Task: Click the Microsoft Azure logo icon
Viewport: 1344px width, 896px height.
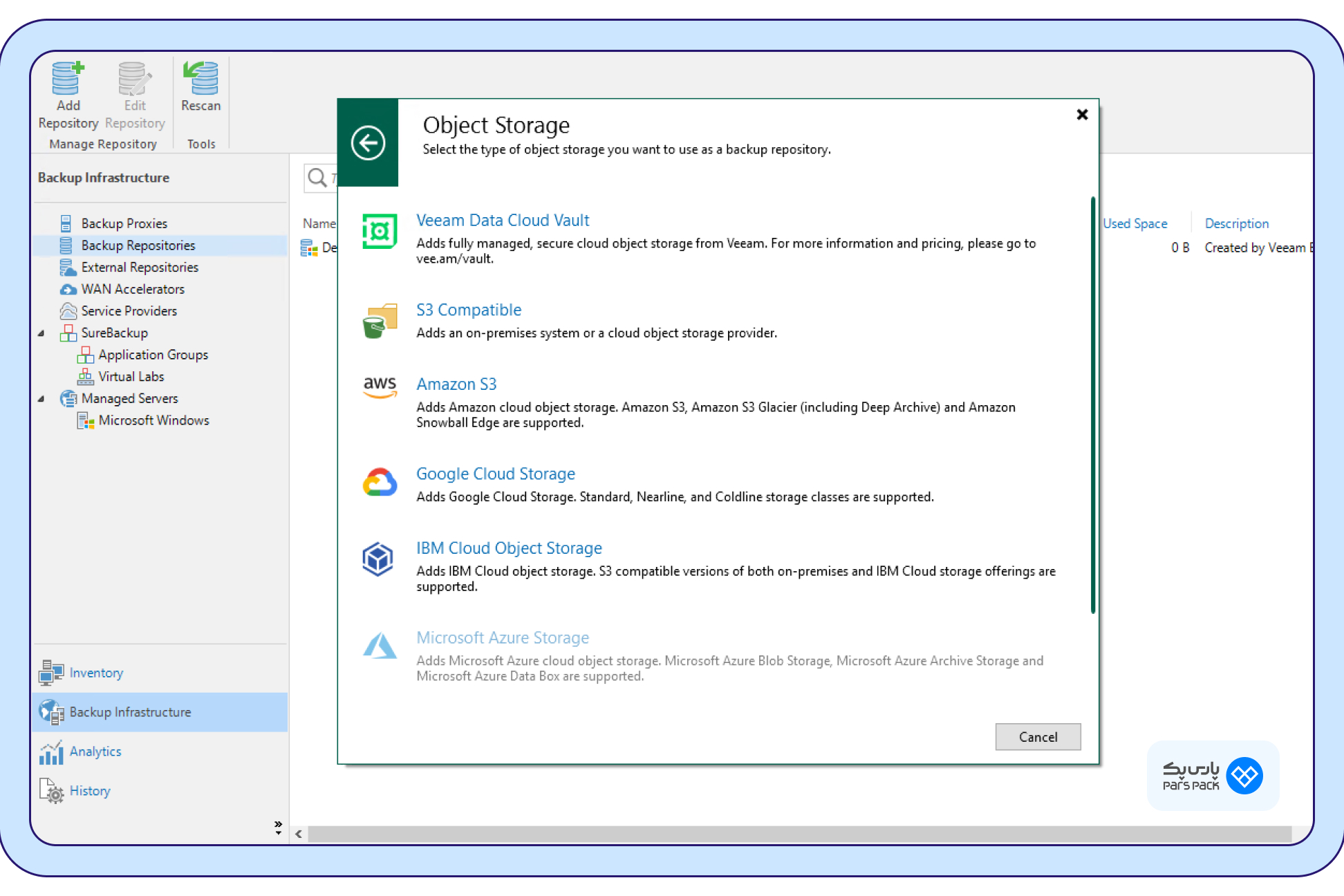Action: tap(380, 646)
